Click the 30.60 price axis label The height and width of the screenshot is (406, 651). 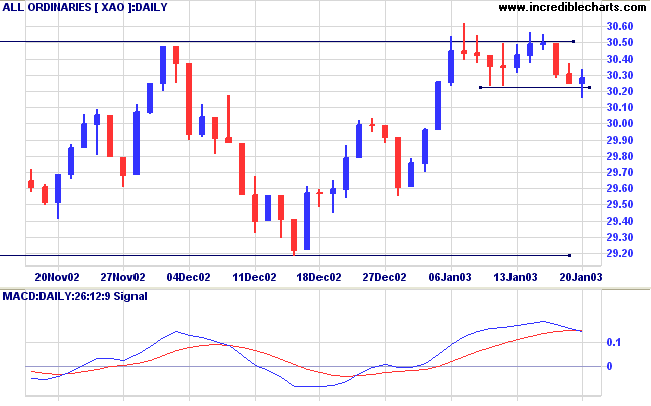pyautogui.click(x=620, y=27)
